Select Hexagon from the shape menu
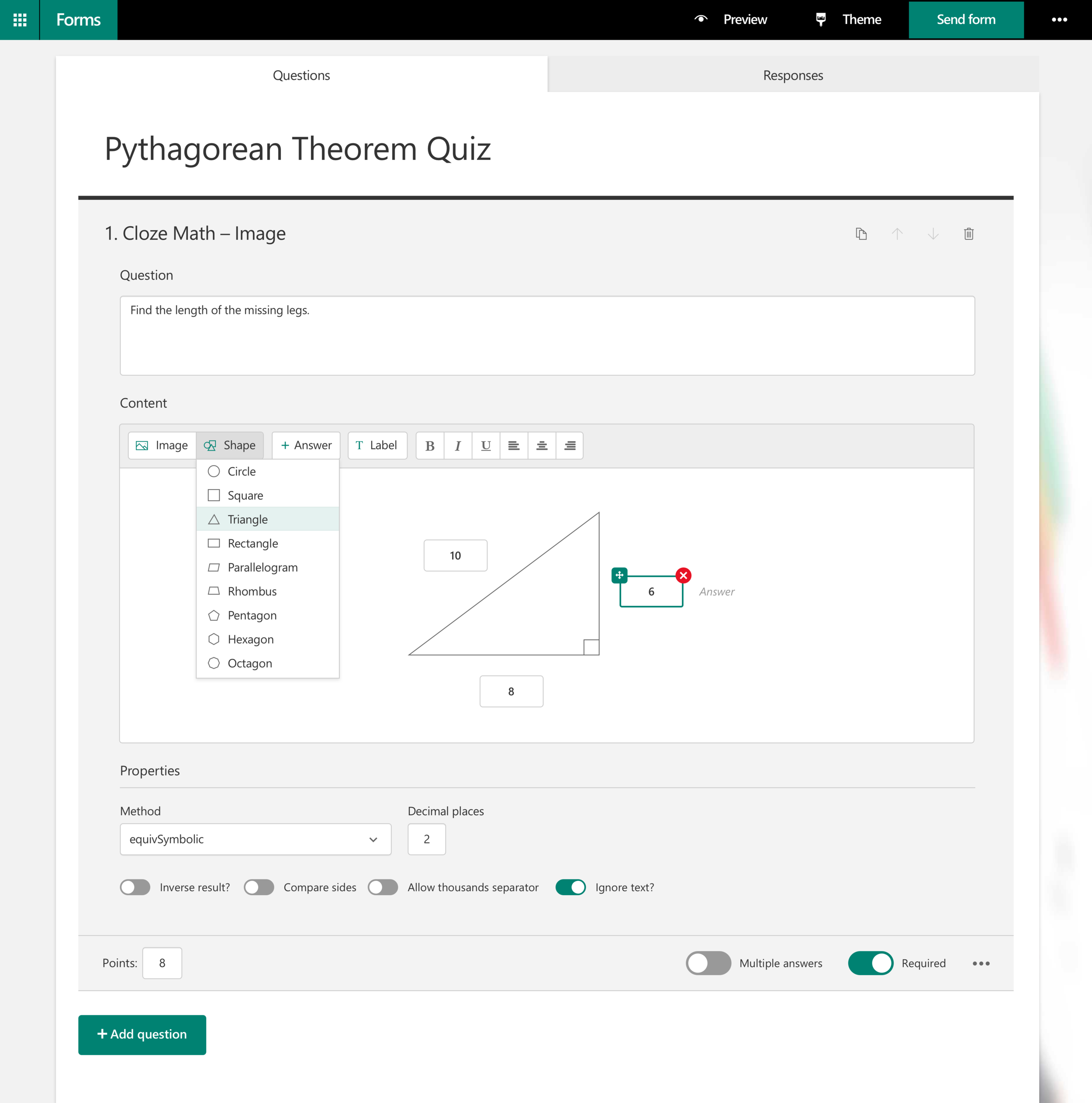 (250, 639)
